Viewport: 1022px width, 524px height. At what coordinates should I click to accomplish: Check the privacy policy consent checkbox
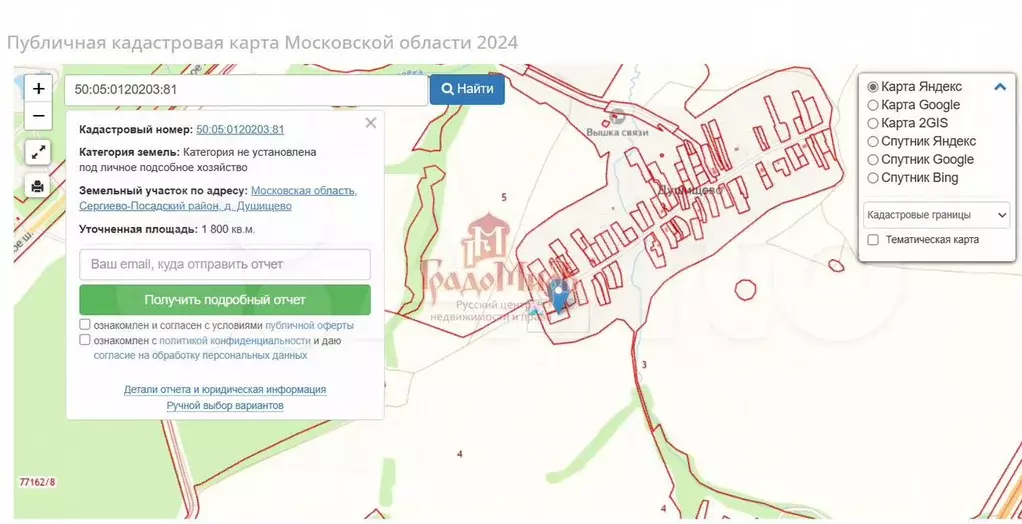tap(85, 340)
